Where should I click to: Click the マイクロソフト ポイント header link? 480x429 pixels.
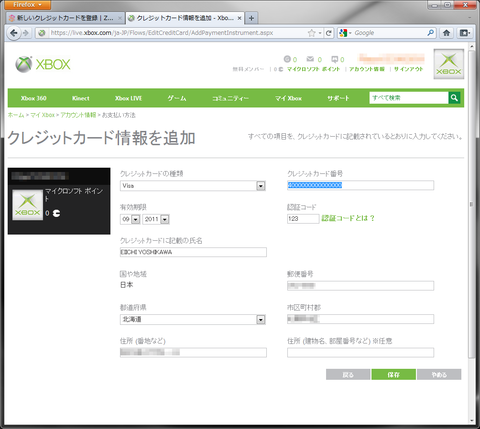tap(313, 69)
